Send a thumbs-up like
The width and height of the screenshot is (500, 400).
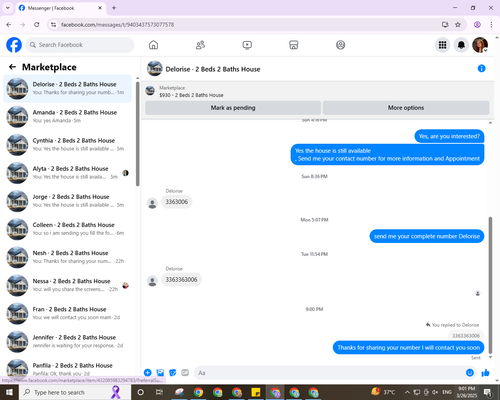[x=486, y=373]
